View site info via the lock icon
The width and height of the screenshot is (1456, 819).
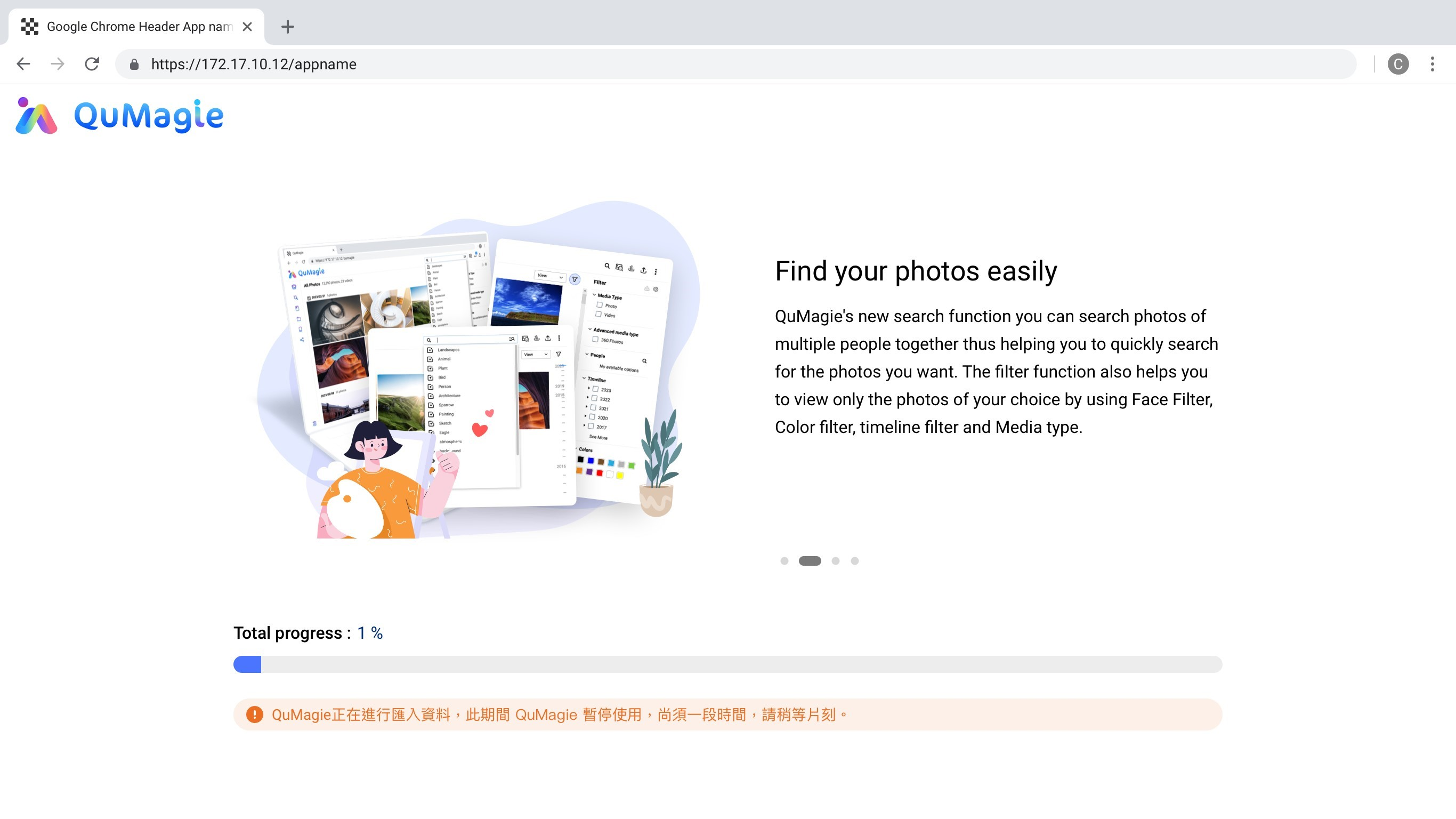134,65
